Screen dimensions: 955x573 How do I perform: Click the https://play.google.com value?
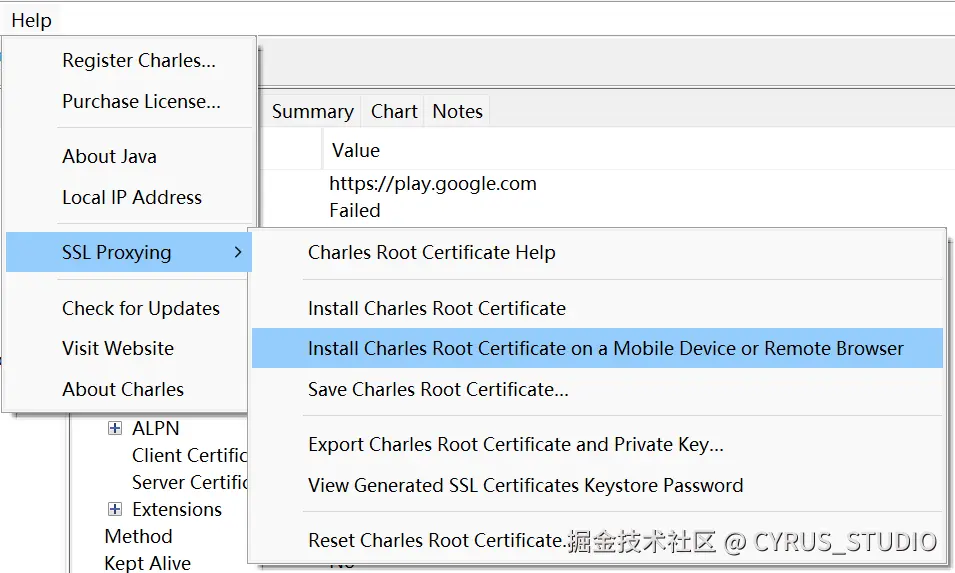click(433, 183)
